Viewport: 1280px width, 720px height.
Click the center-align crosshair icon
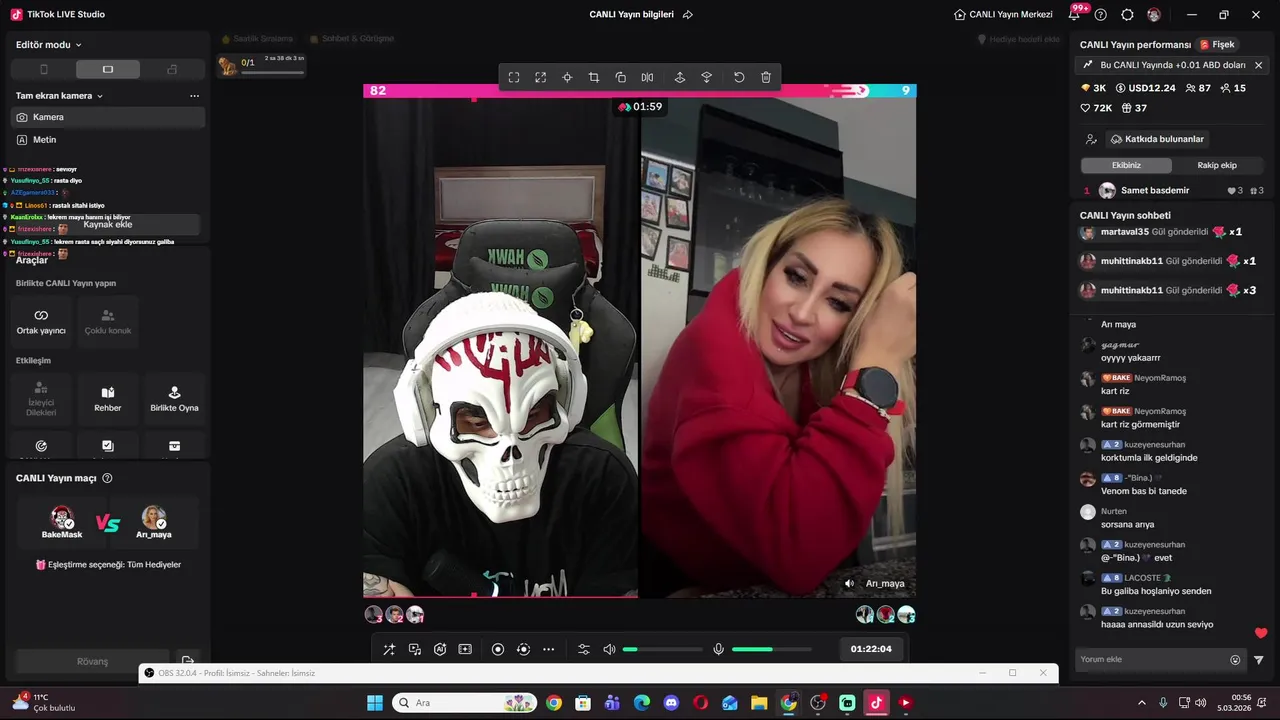coord(567,77)
